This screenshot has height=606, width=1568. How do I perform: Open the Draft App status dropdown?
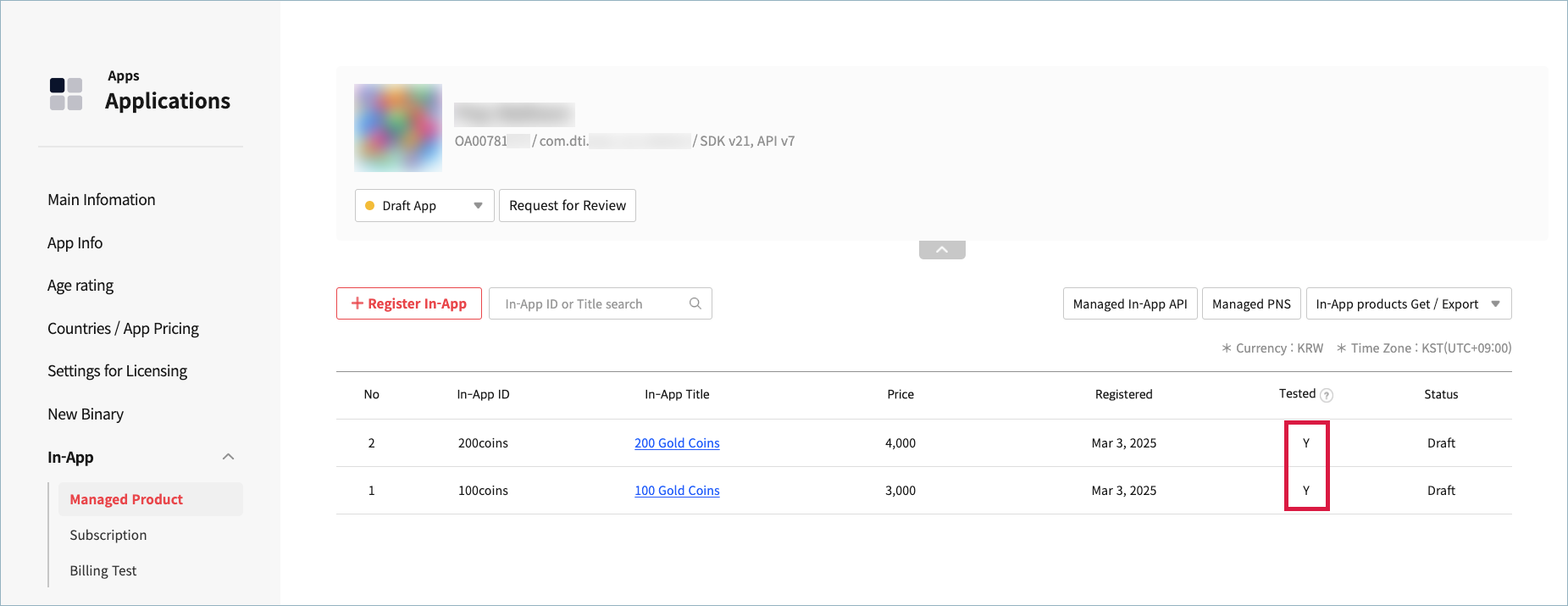coord(424,206)
